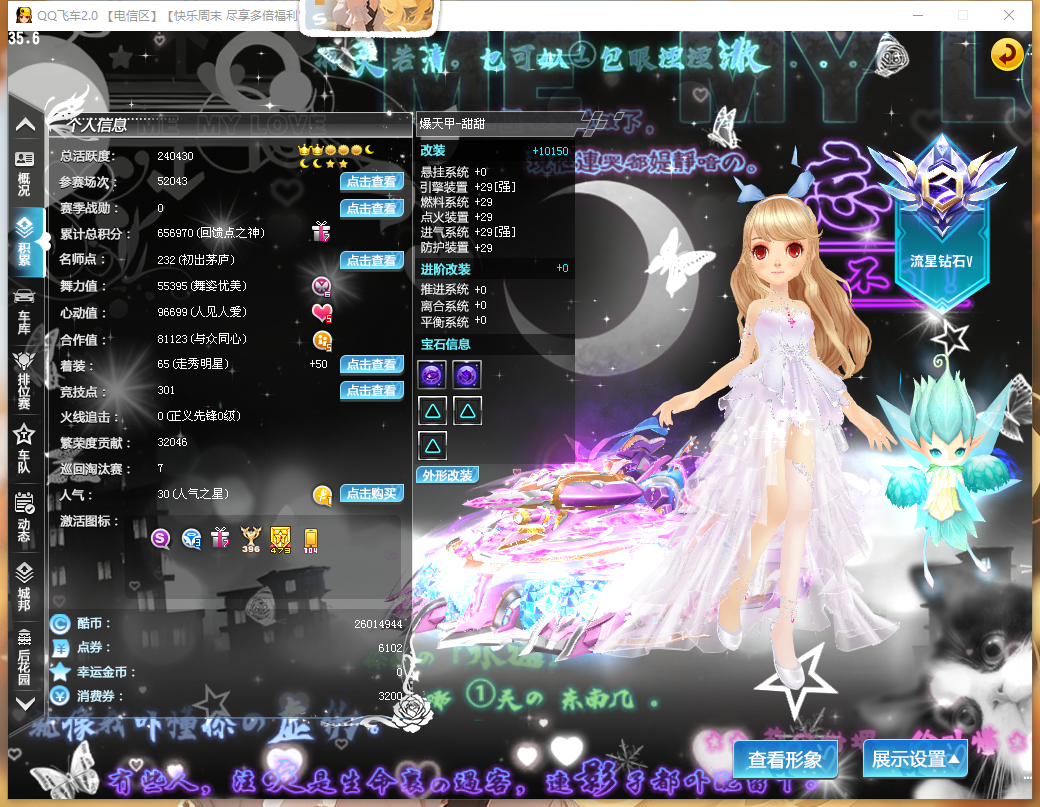Click the 点券 currency icon
1040x807 pixels.
[60, 649]
